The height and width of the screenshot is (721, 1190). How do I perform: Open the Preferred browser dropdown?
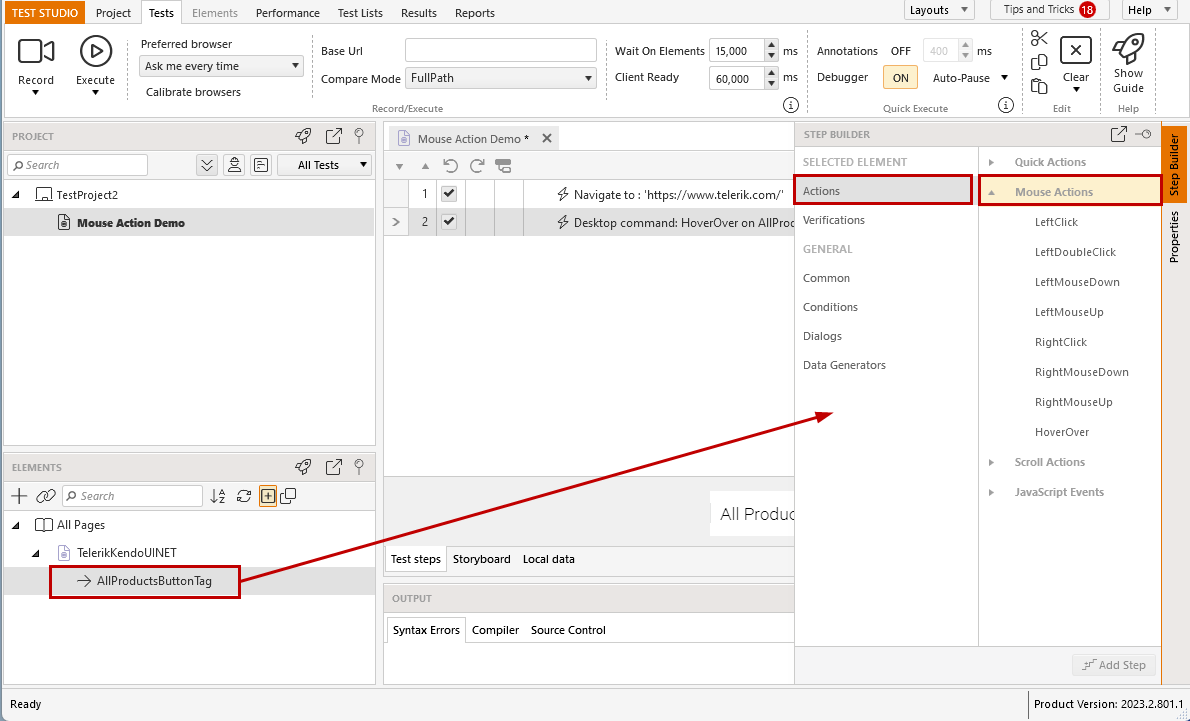(221, 66)
